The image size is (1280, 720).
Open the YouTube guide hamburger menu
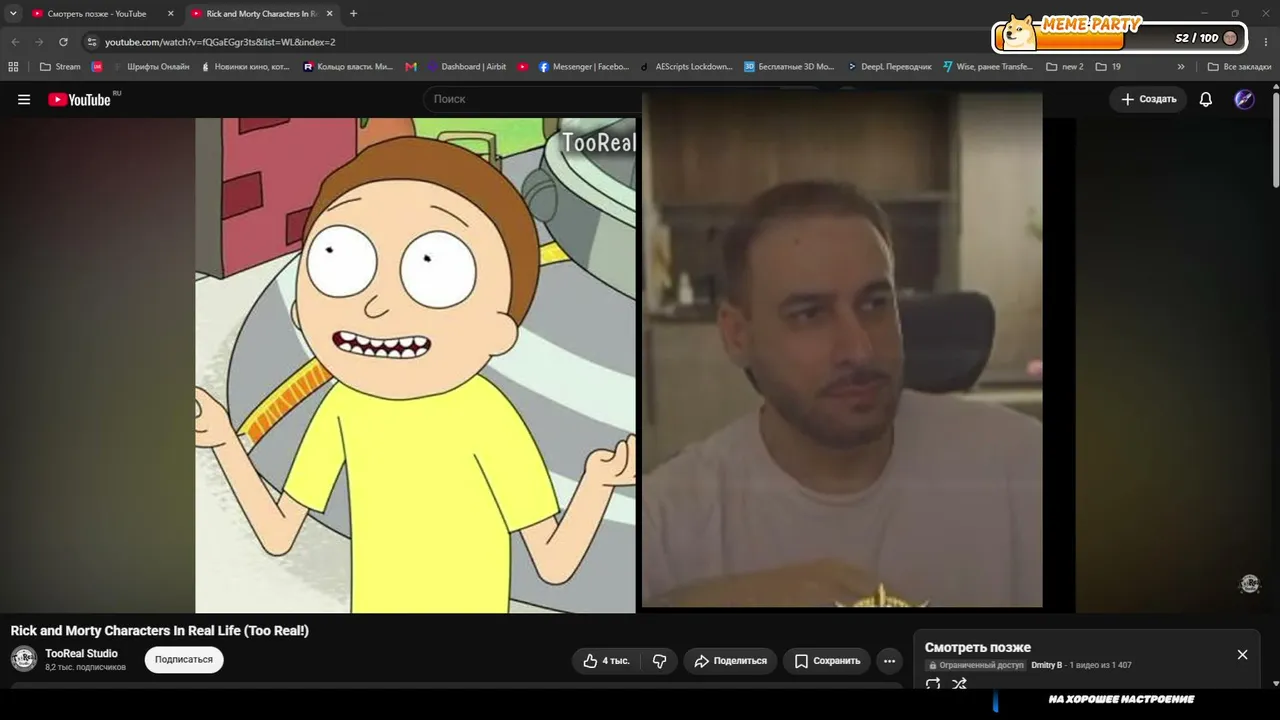pos(24,99)
